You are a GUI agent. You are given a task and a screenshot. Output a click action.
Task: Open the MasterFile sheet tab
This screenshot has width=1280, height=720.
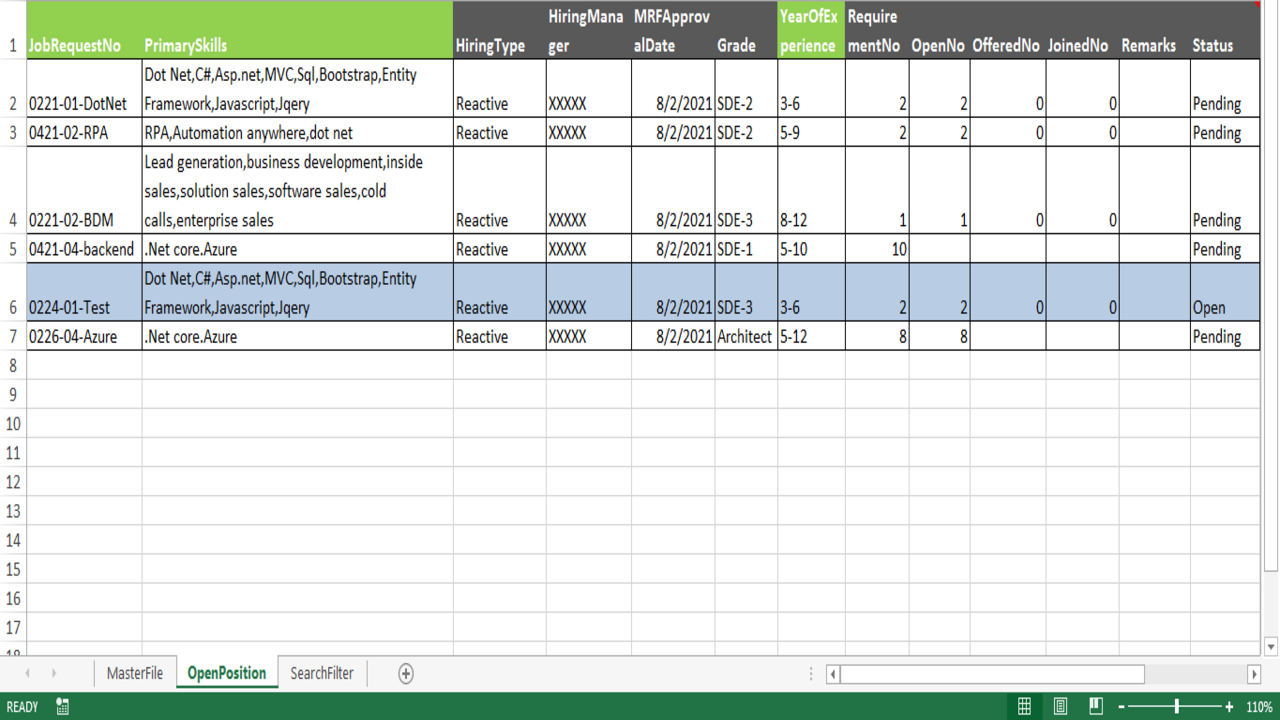point(134,674)
